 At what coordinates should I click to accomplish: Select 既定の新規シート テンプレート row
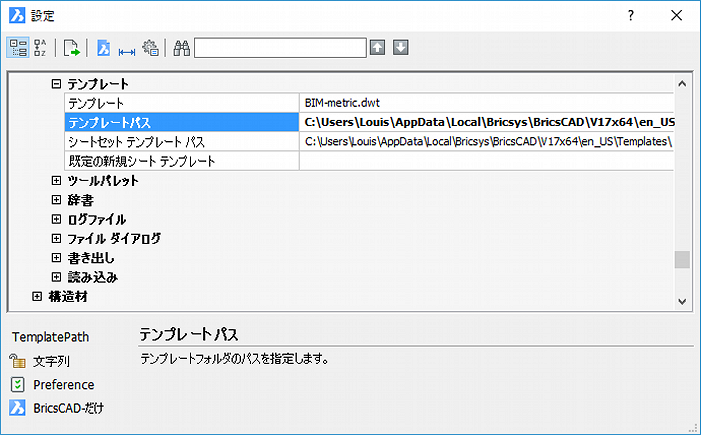pos(182,161)
